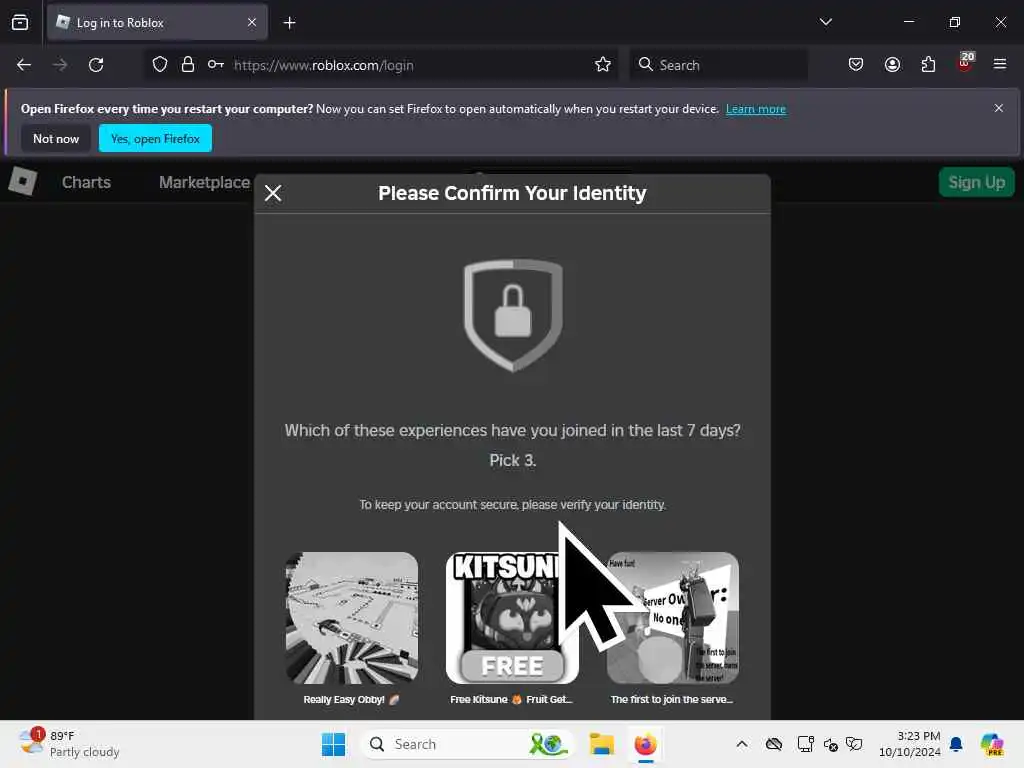Close the Log in to Roblox tab
The height and width of the screenshot is (768, 1024).
252,22
